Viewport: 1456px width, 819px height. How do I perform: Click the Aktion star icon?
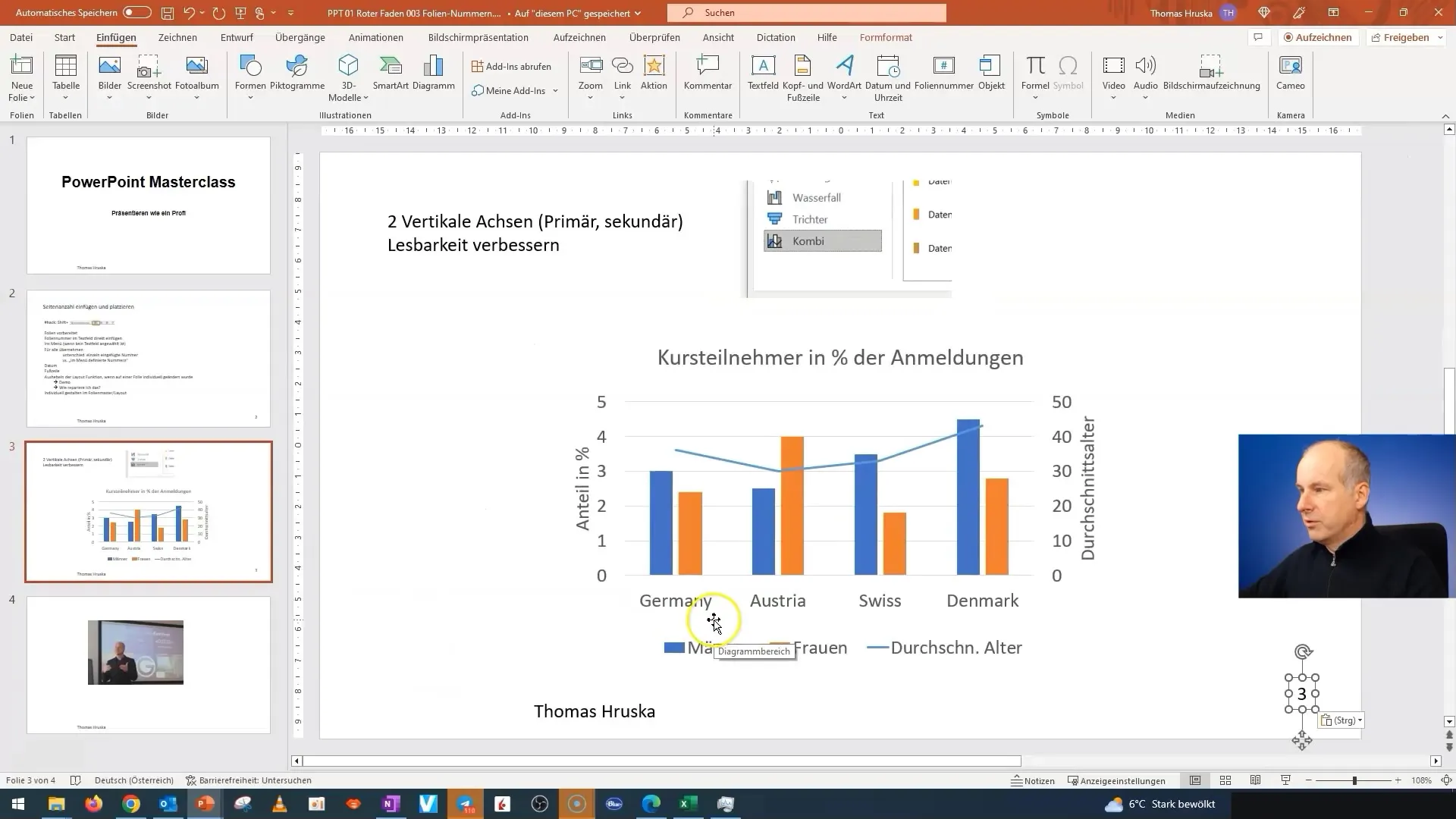coord(654,67)
